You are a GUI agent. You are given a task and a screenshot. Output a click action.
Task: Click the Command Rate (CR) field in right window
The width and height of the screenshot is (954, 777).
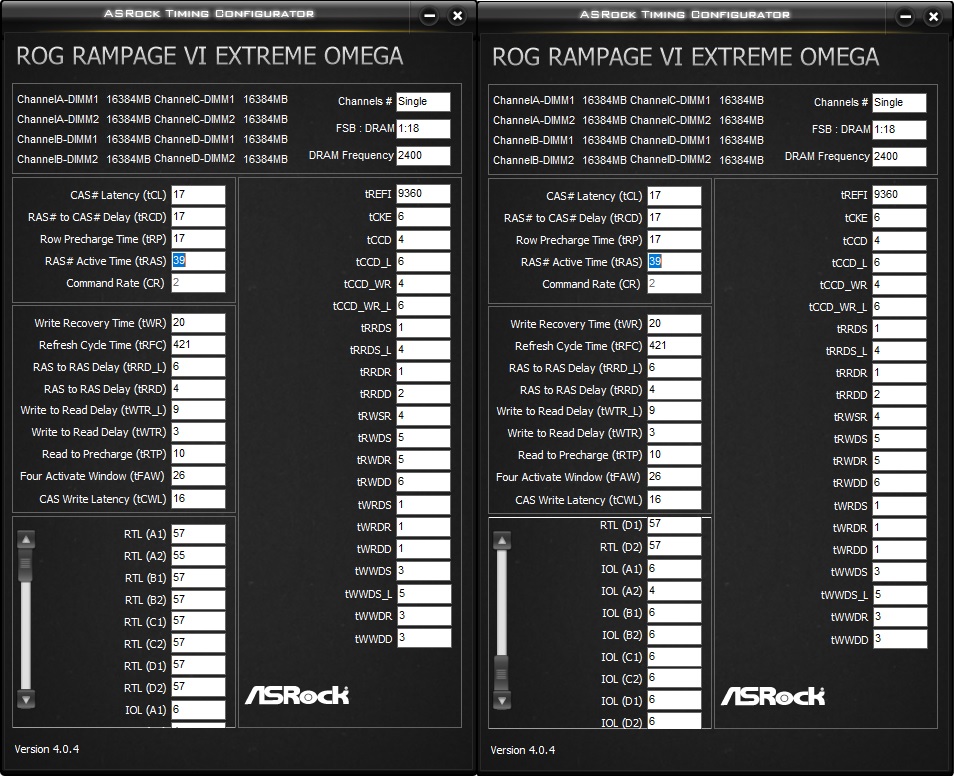coord(674,284)
